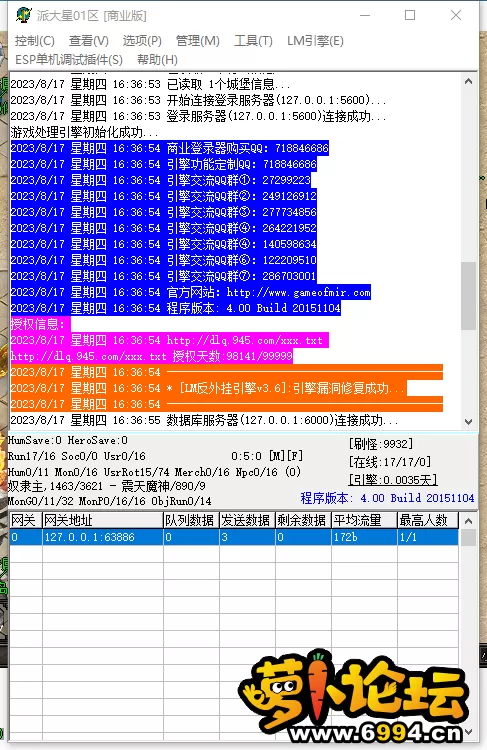
Task: Click blue log line 程序版本: 4.00 Build 20151104
Action: pyautogui.click(x=175, y=309)
